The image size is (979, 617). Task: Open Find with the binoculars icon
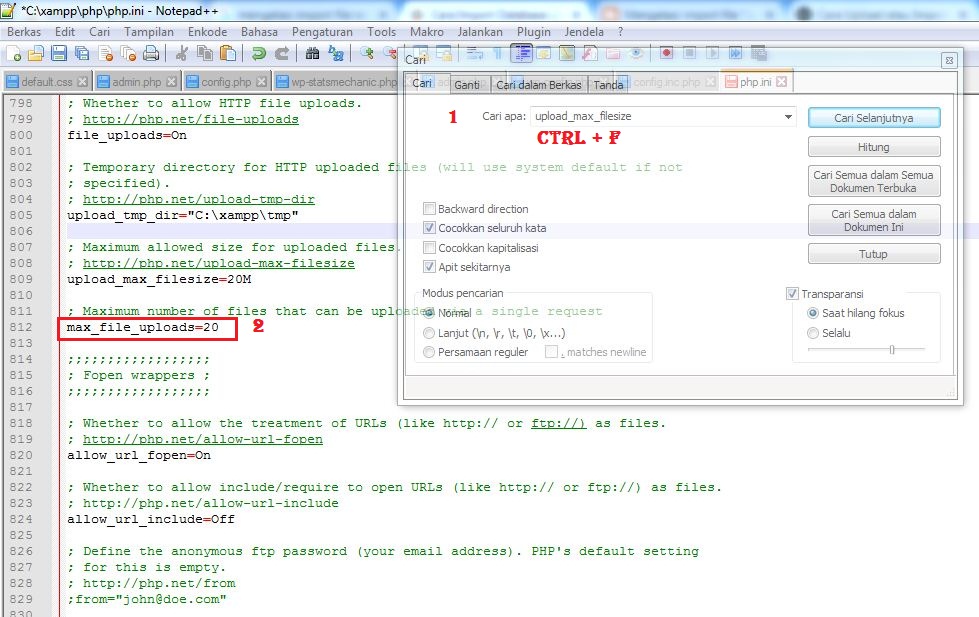[313, 54]
